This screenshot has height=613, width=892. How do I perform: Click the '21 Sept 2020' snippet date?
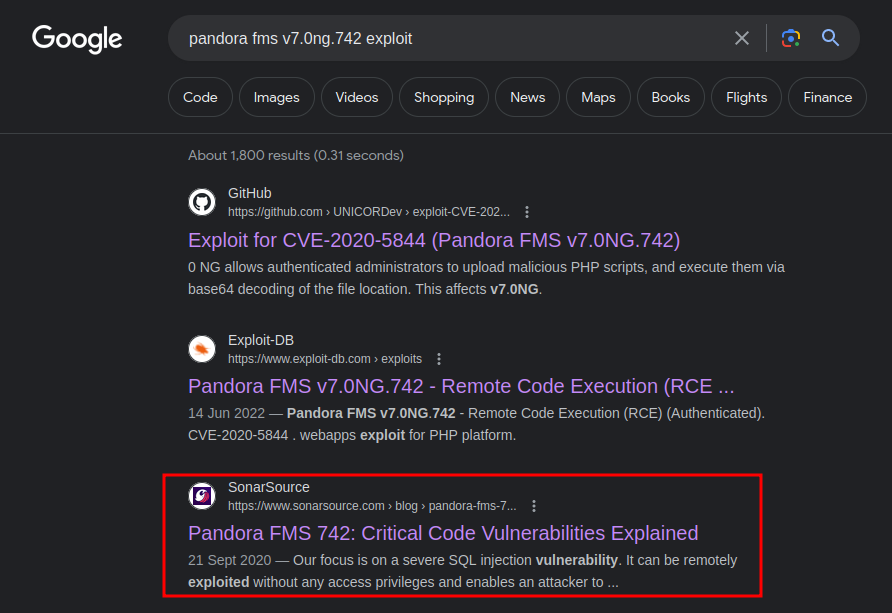230,560
